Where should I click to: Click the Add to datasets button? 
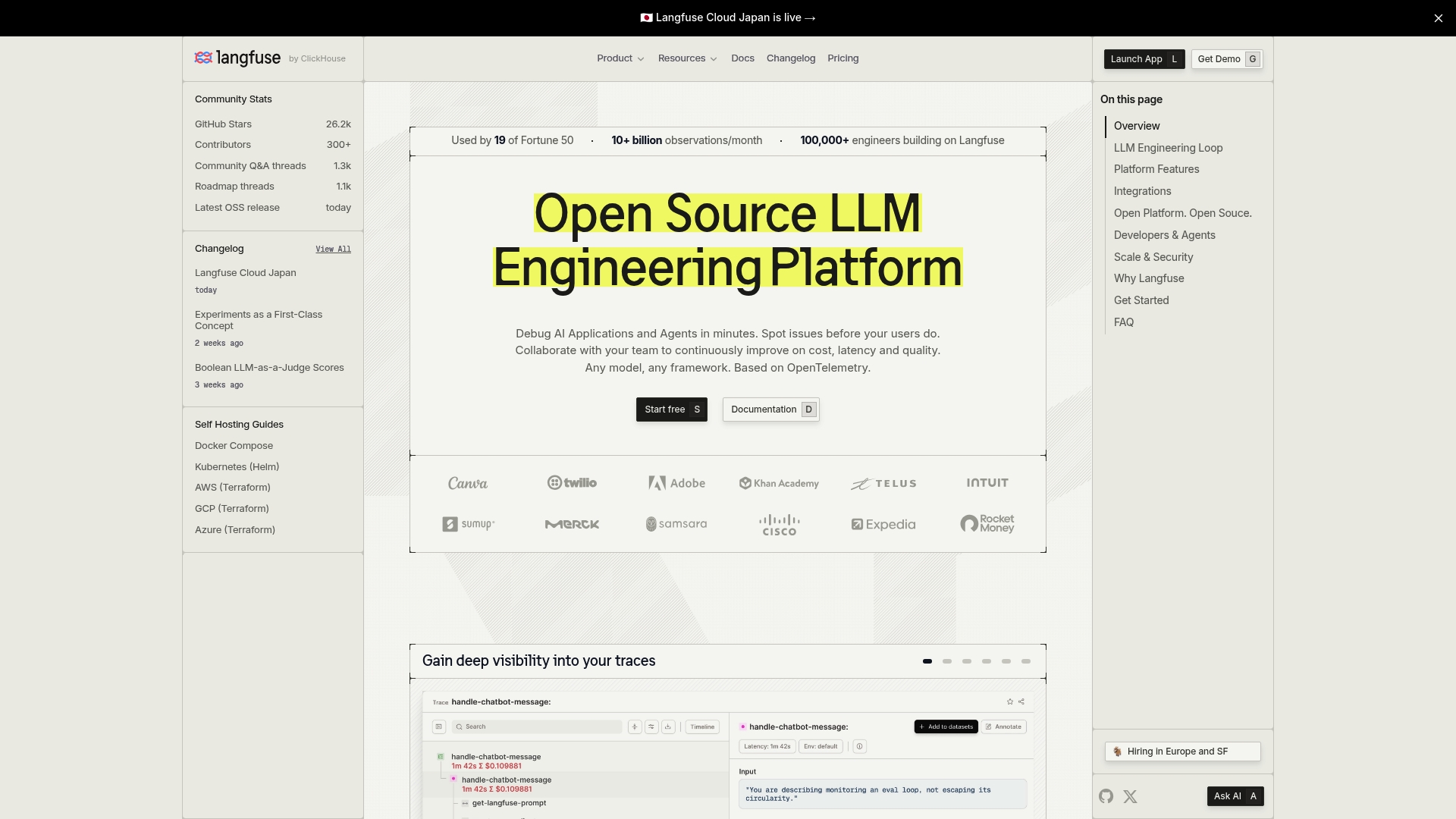(x=946, y=726)
